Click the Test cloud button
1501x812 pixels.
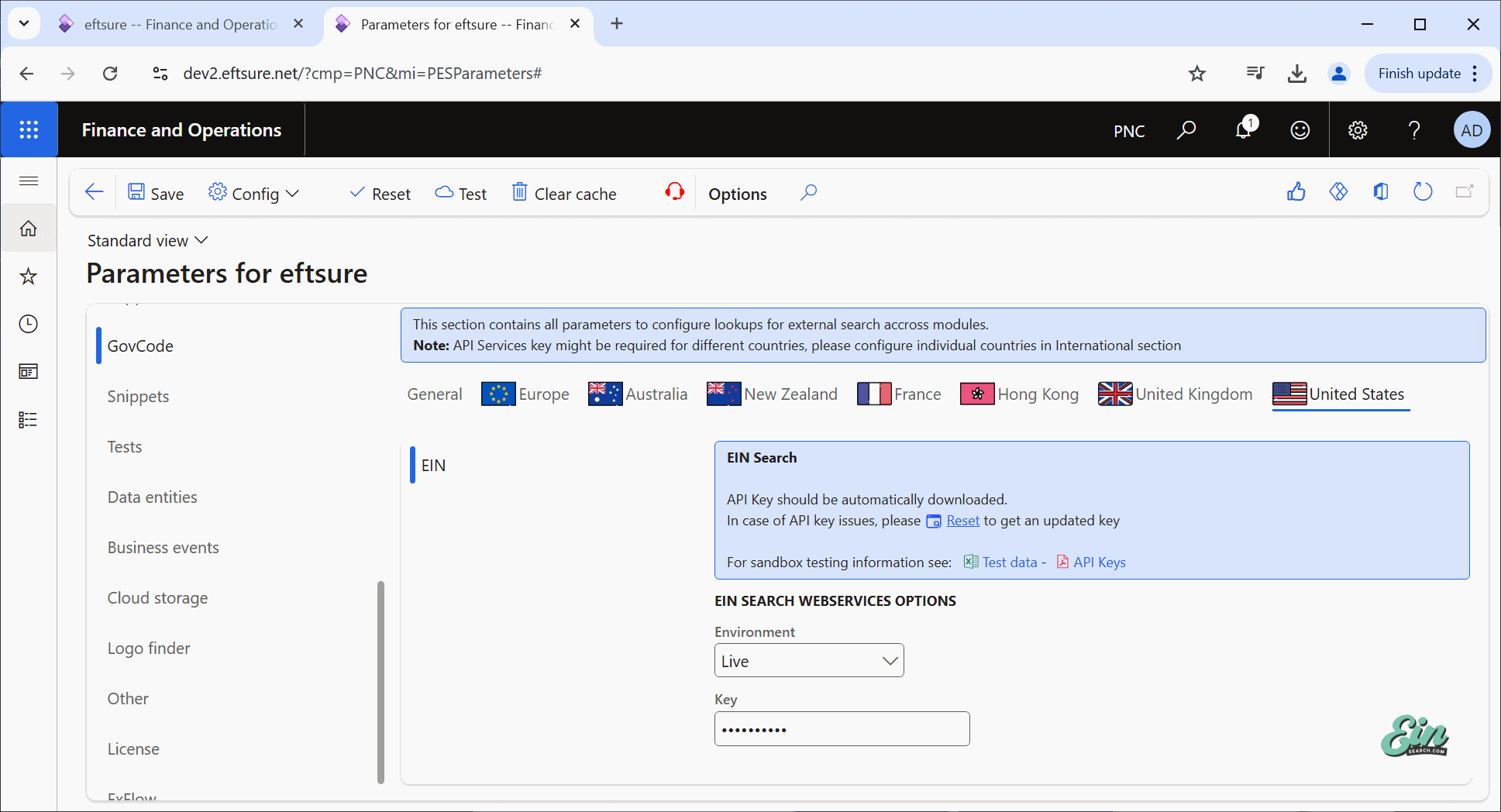(461, 193)
